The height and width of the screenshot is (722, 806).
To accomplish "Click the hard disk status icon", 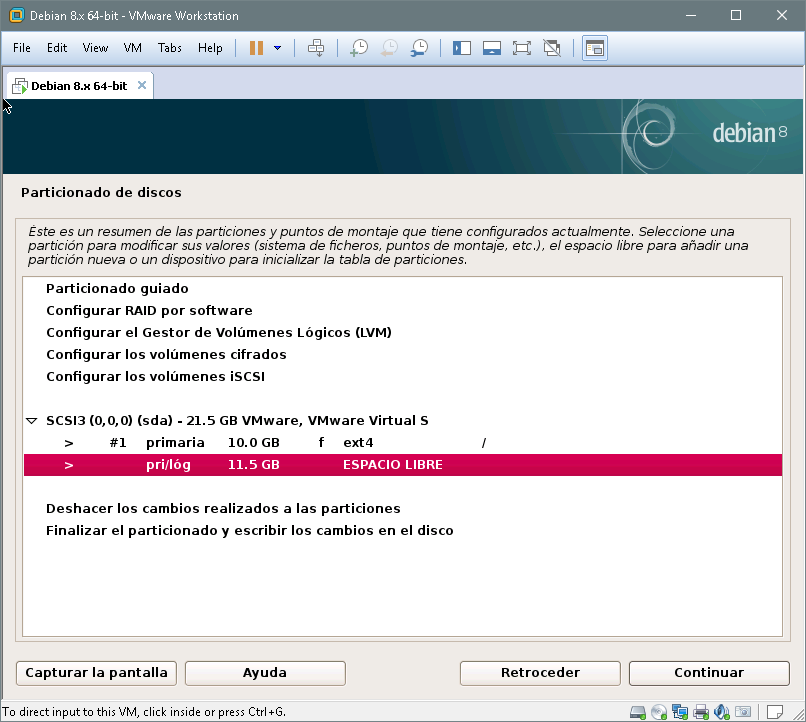I will [x=638, y=712].
